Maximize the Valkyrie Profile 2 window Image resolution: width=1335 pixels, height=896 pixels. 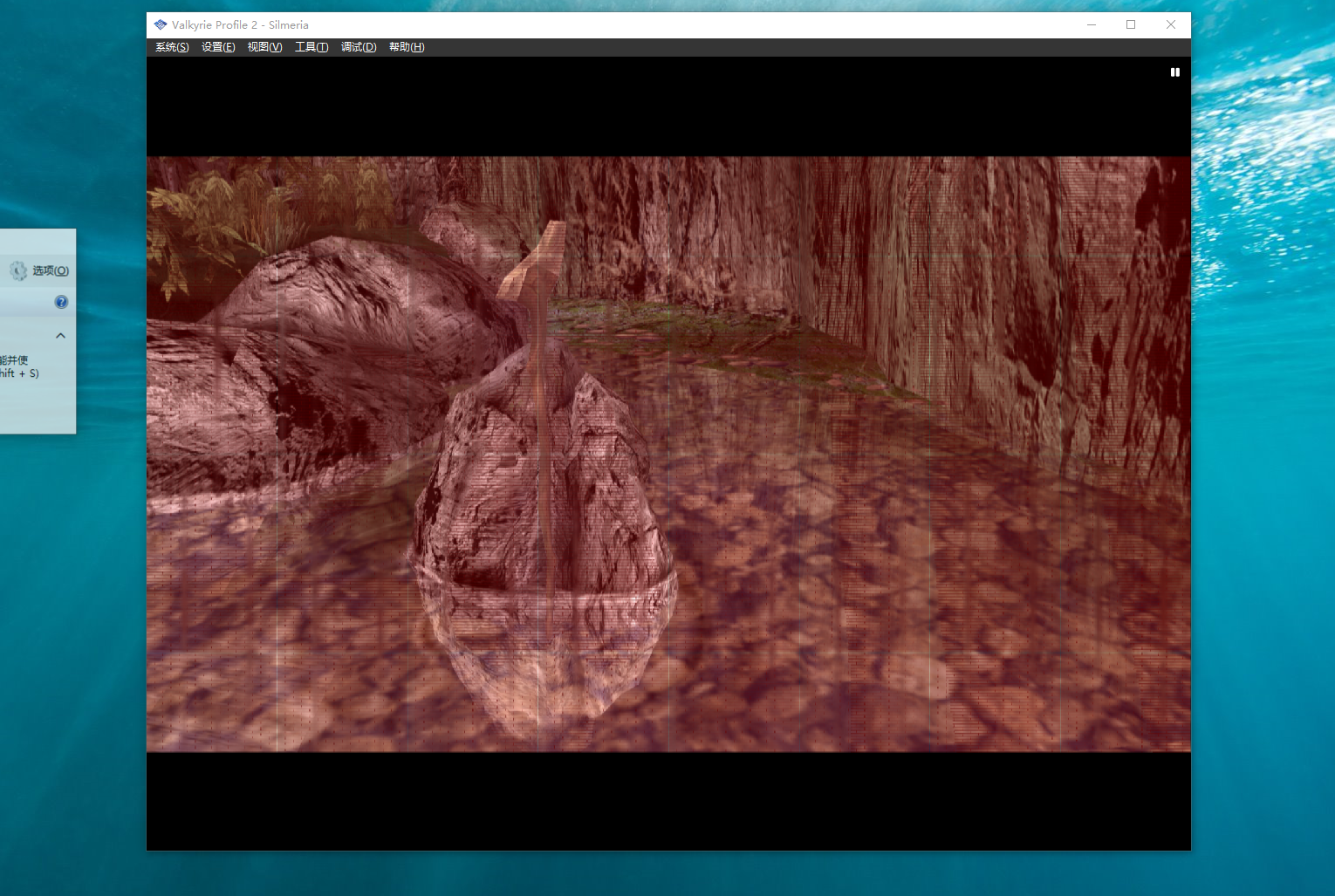1131,24
